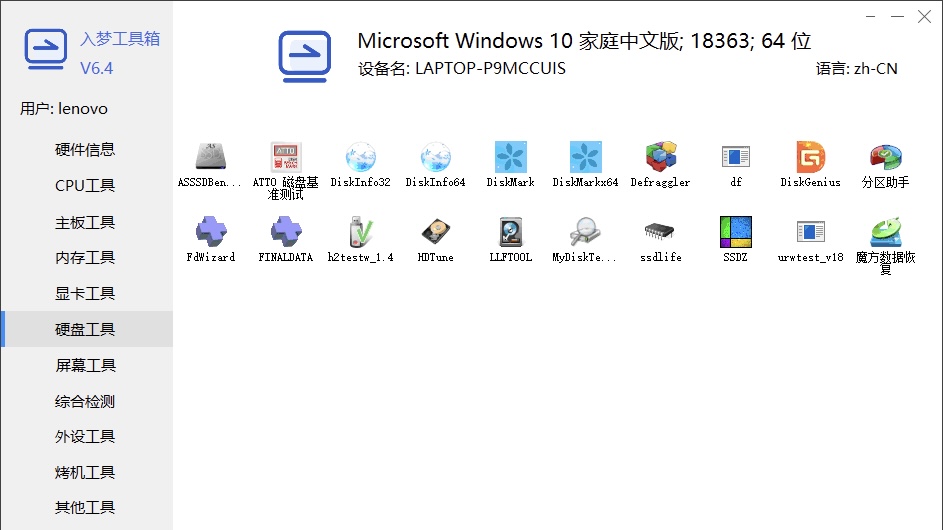943x530 pixels.
Task: Launch FdWizard tool
Action: (210, 232)
